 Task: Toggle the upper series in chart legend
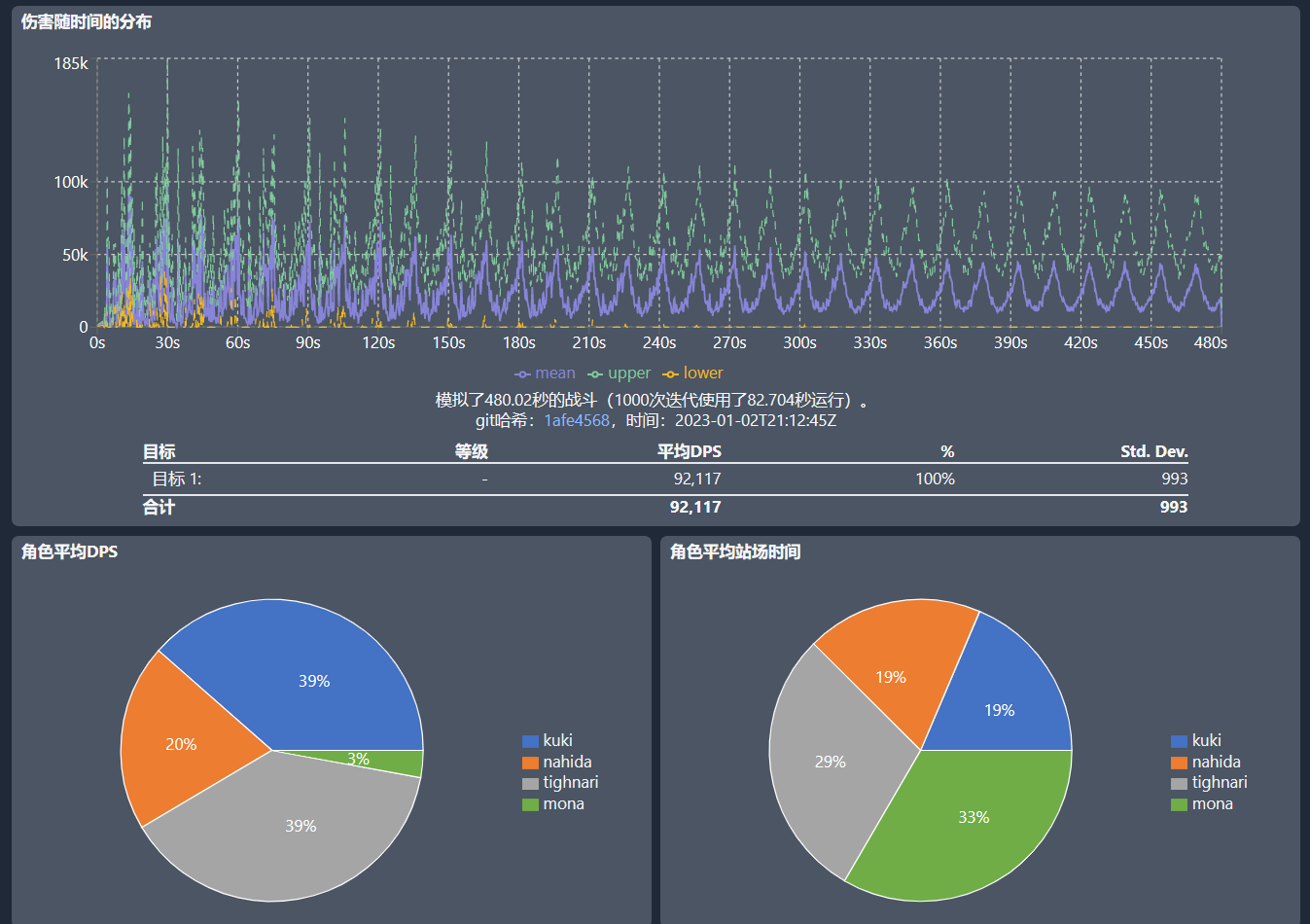pos(619,373)
